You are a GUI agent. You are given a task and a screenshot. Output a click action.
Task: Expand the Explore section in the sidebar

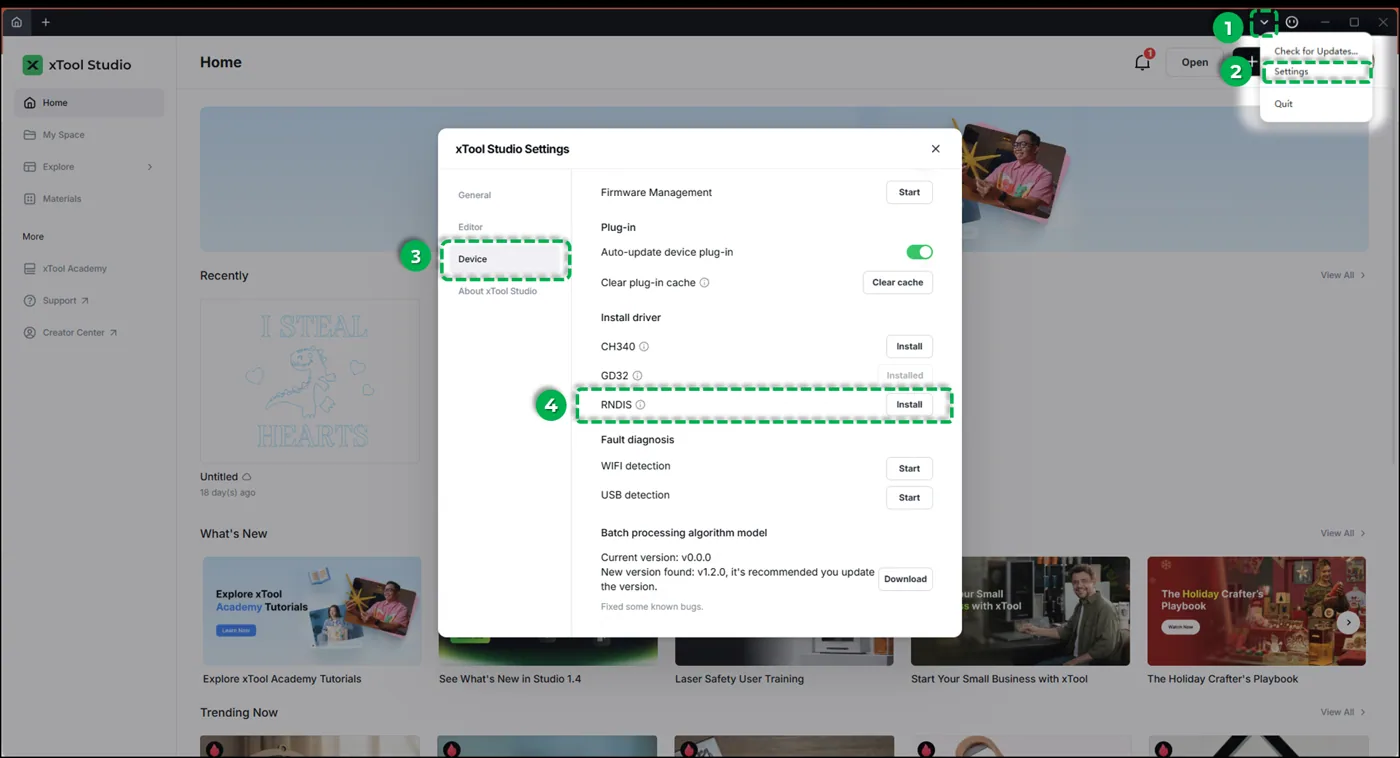click(150, 167)
